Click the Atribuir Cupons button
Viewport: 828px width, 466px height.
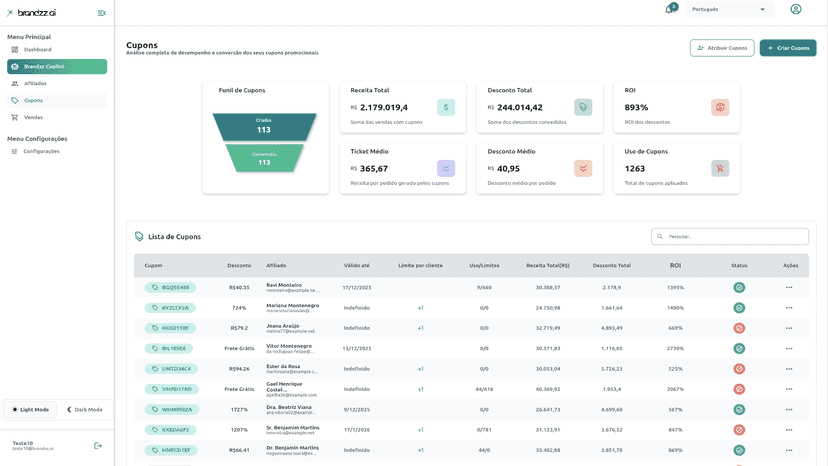tap(722, 48)
